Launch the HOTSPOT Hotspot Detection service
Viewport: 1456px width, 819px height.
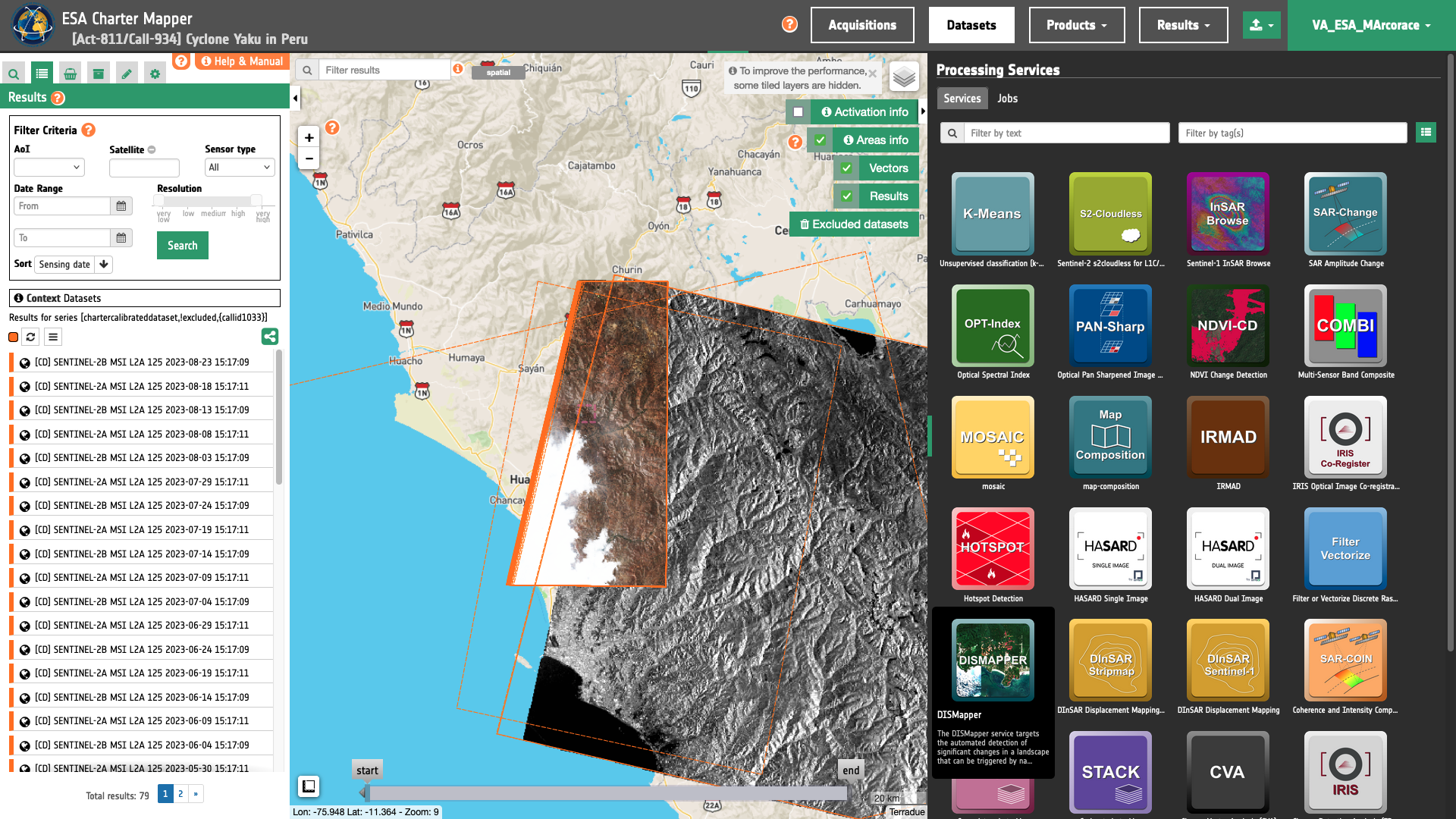pyautogui.click(x=993, y=549)
